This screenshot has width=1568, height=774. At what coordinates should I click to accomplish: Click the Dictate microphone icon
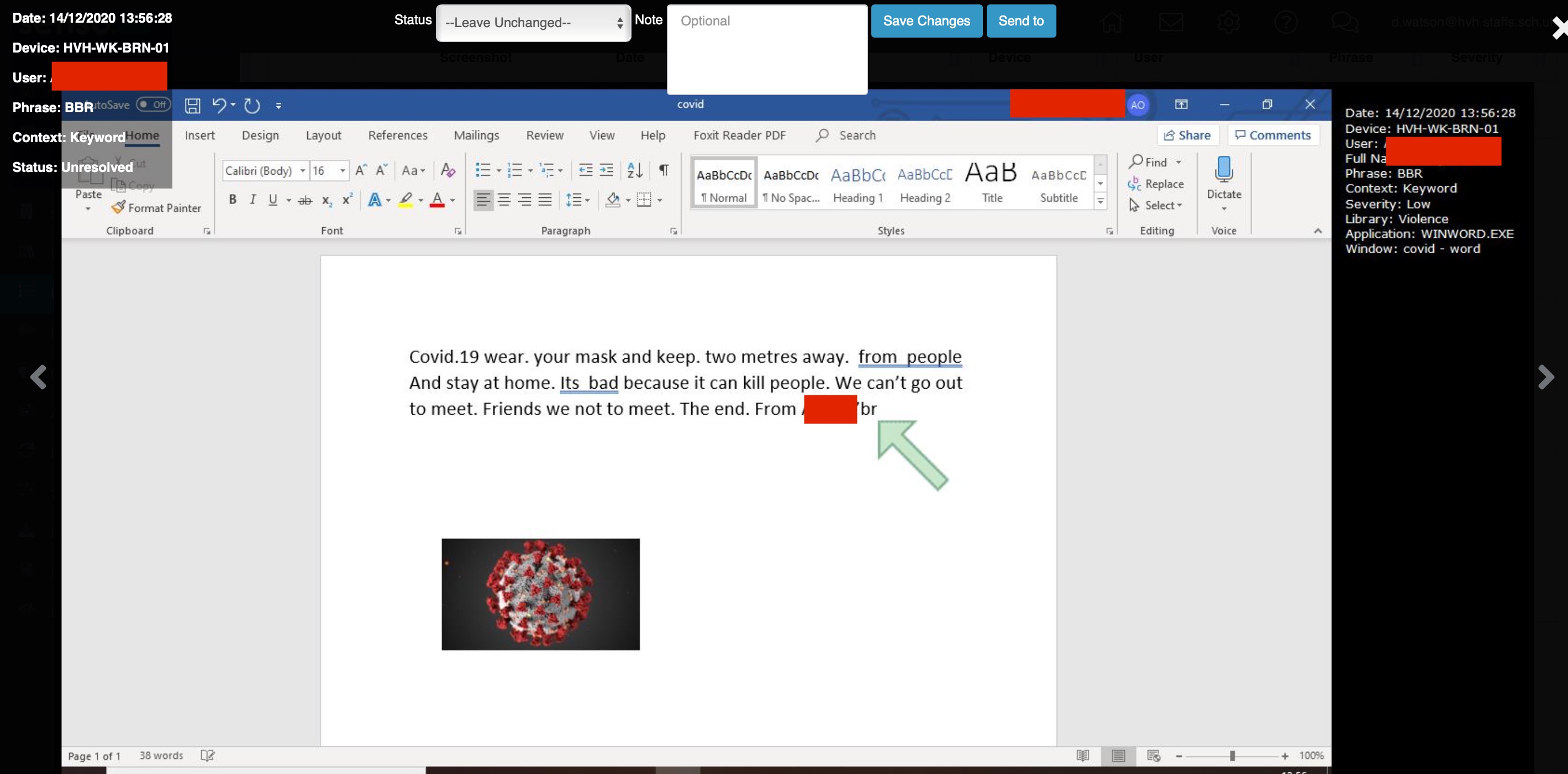coord(1223,169)
